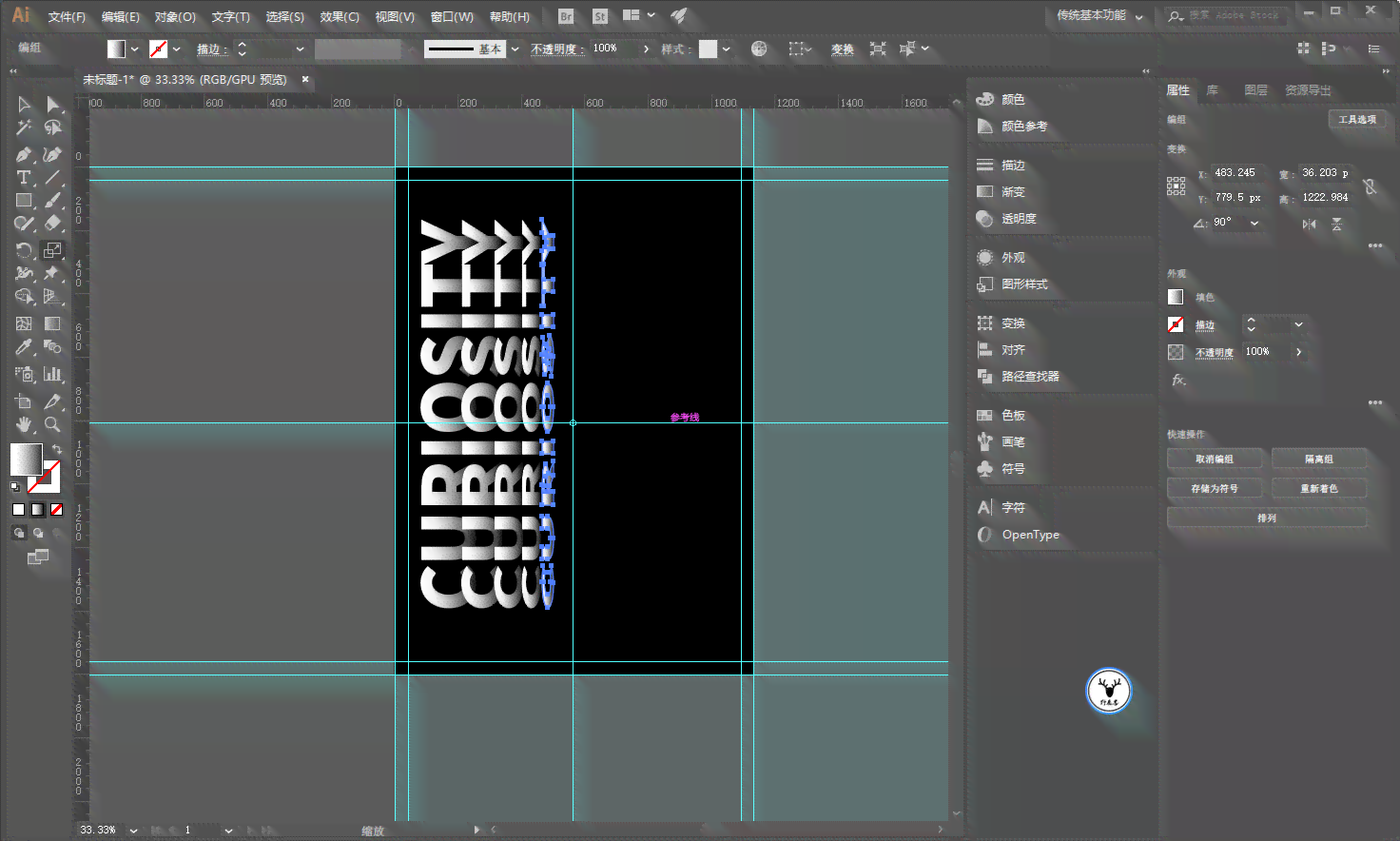Select the Artboard tool
This screenshot has width=1400, height=841.
point(24,401)
